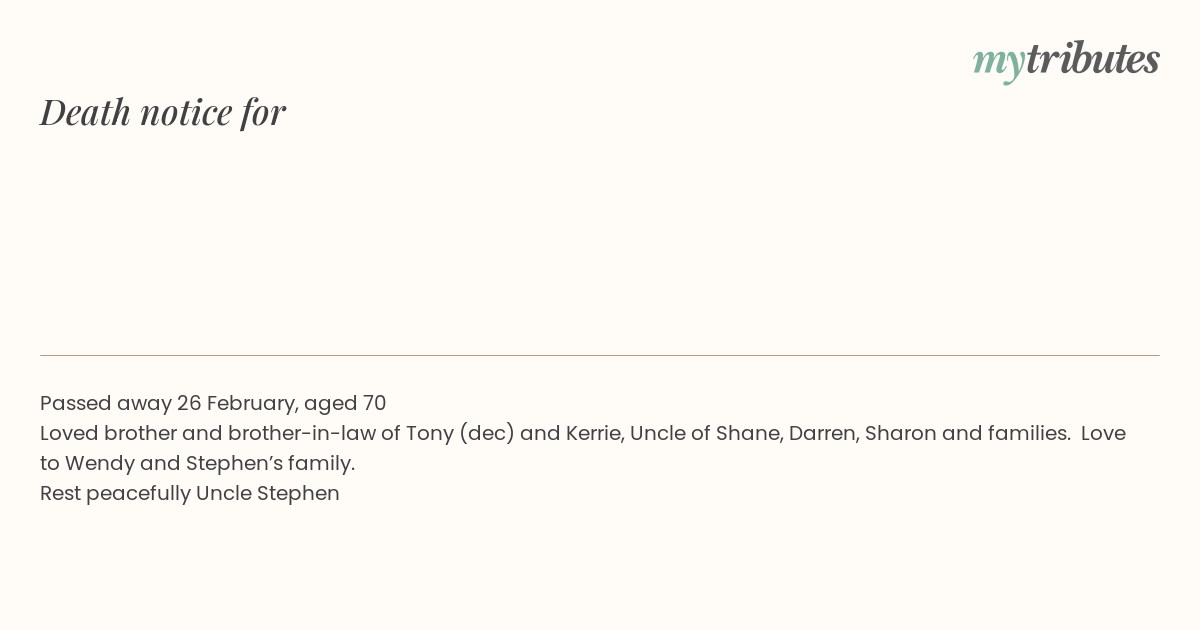Click the date "26 February"
Image resolution: width=1200 pixels, height=630 pixels.
pyautogui.click(x=237, y=404)
